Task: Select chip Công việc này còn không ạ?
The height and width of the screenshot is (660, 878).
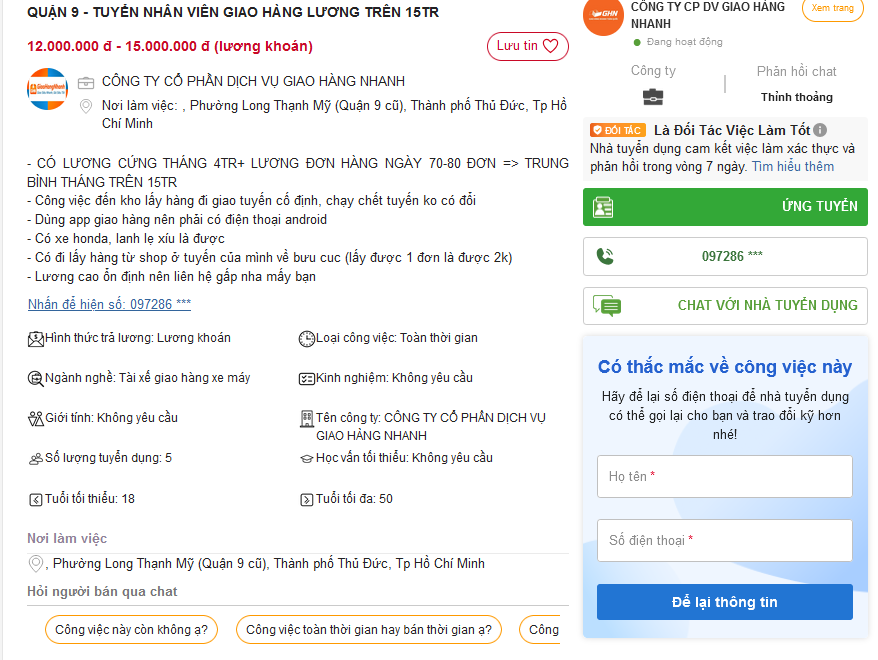Action: pos(131,630)
